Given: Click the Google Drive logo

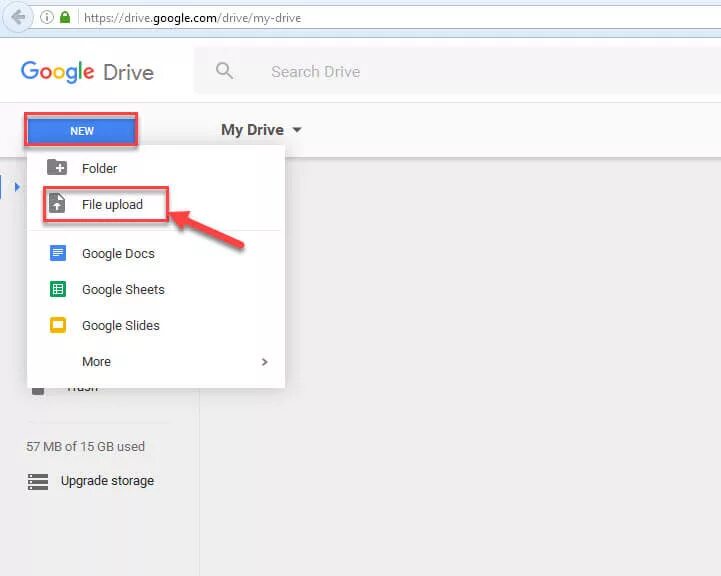Looking at the screenshot, I should coord(87,72).
